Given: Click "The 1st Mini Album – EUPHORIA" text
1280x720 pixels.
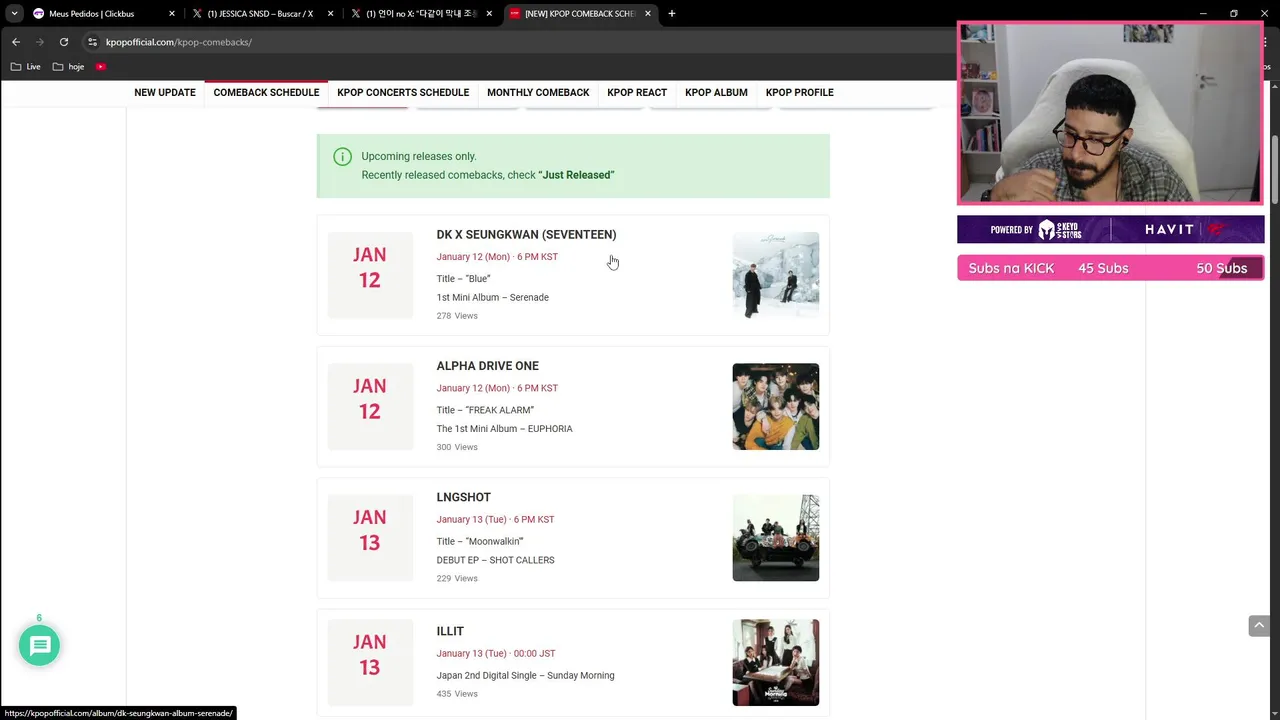Looking at the screenshot, I should point(504,429).
